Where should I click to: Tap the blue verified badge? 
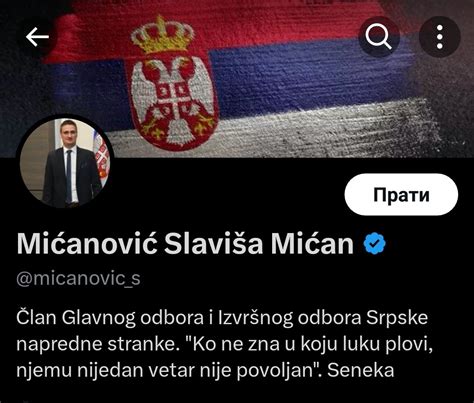pyautogui.click(x=374, y=244)
